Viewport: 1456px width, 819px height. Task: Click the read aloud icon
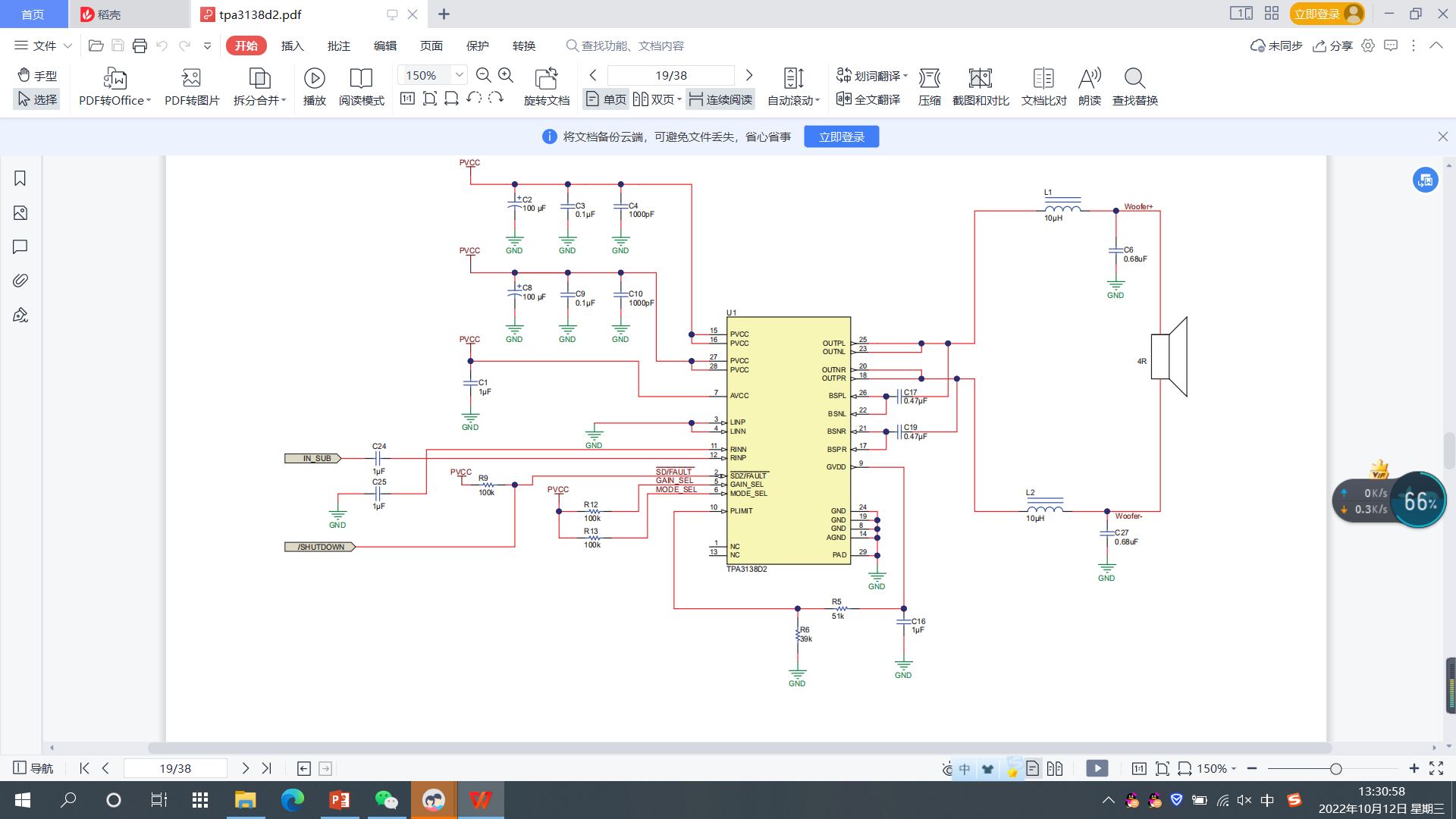click(x=1089, y=78)
